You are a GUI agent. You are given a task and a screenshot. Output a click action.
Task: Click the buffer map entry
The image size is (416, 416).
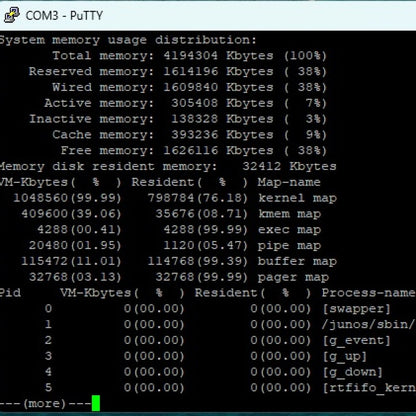click(297, 261)
